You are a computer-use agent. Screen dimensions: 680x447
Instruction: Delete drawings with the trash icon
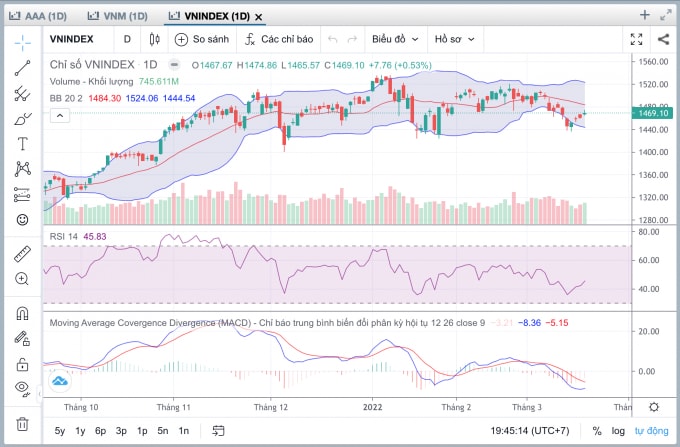(23, 424)
